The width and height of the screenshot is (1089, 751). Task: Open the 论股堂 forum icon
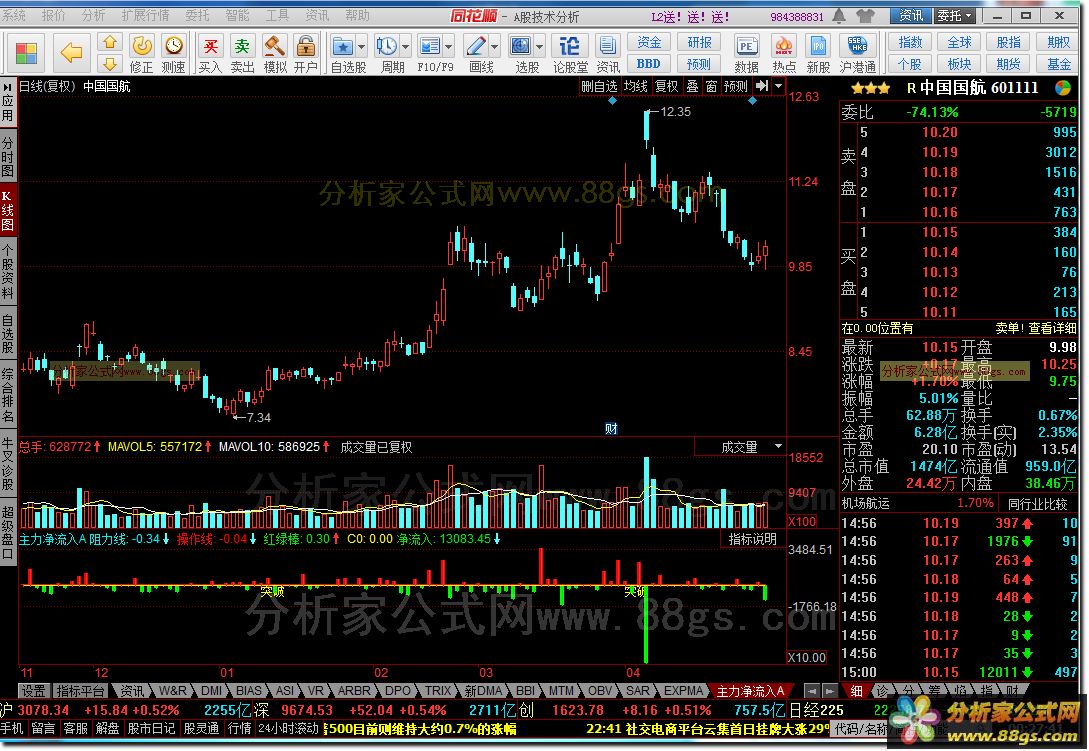point(570,53)
